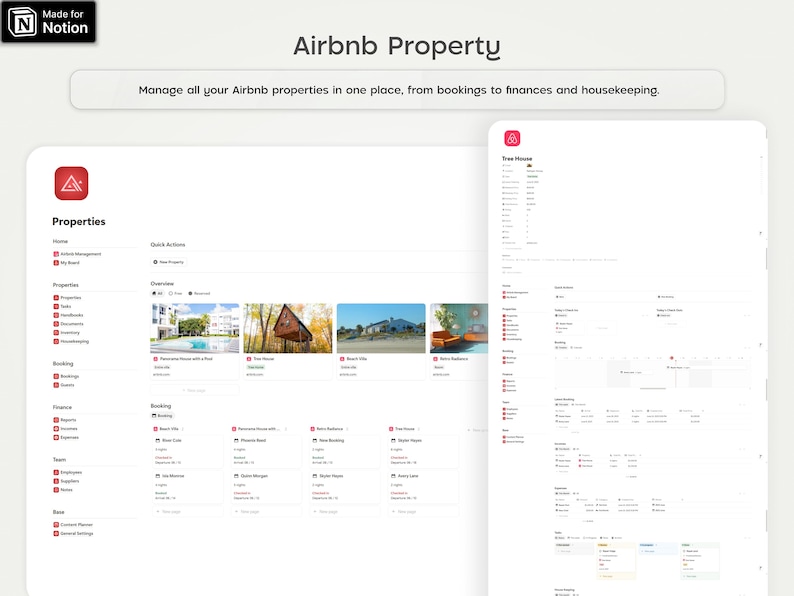Click the Airbnb logo above Tree House
This screenshot has width=794, height=596.
pyautogui.click(x=512, y=138)
